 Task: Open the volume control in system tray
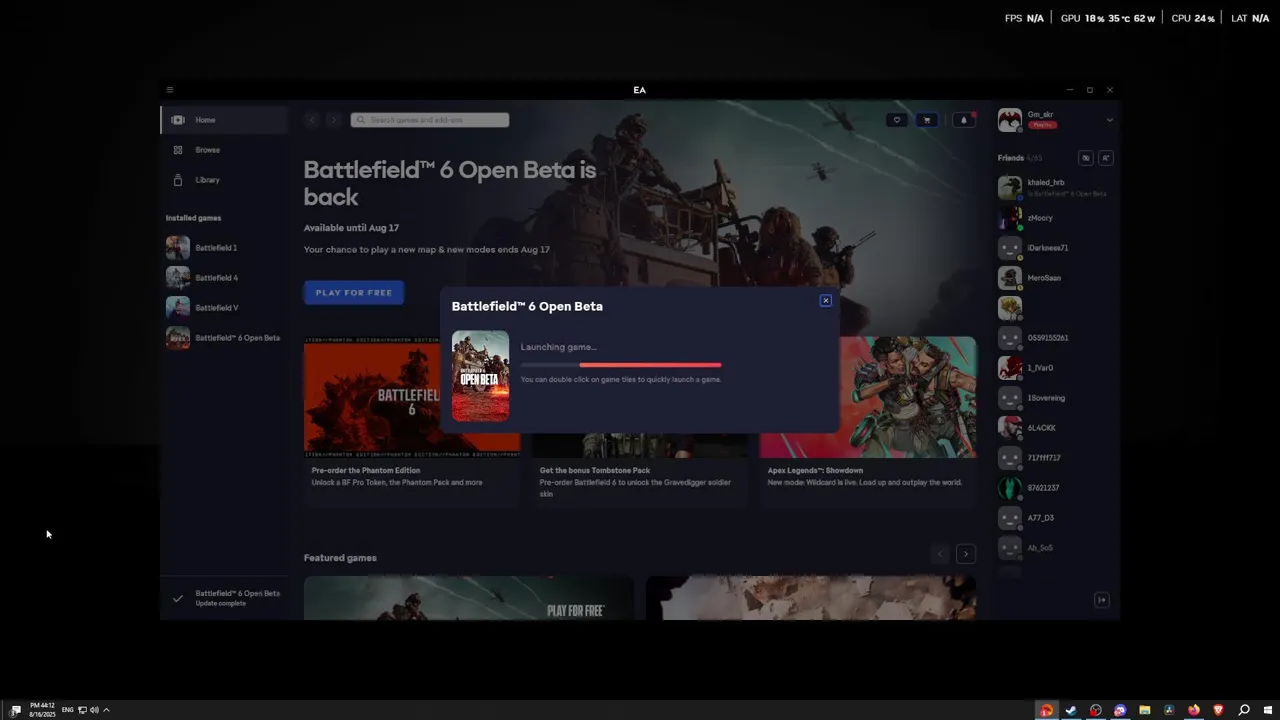(94, 710)
